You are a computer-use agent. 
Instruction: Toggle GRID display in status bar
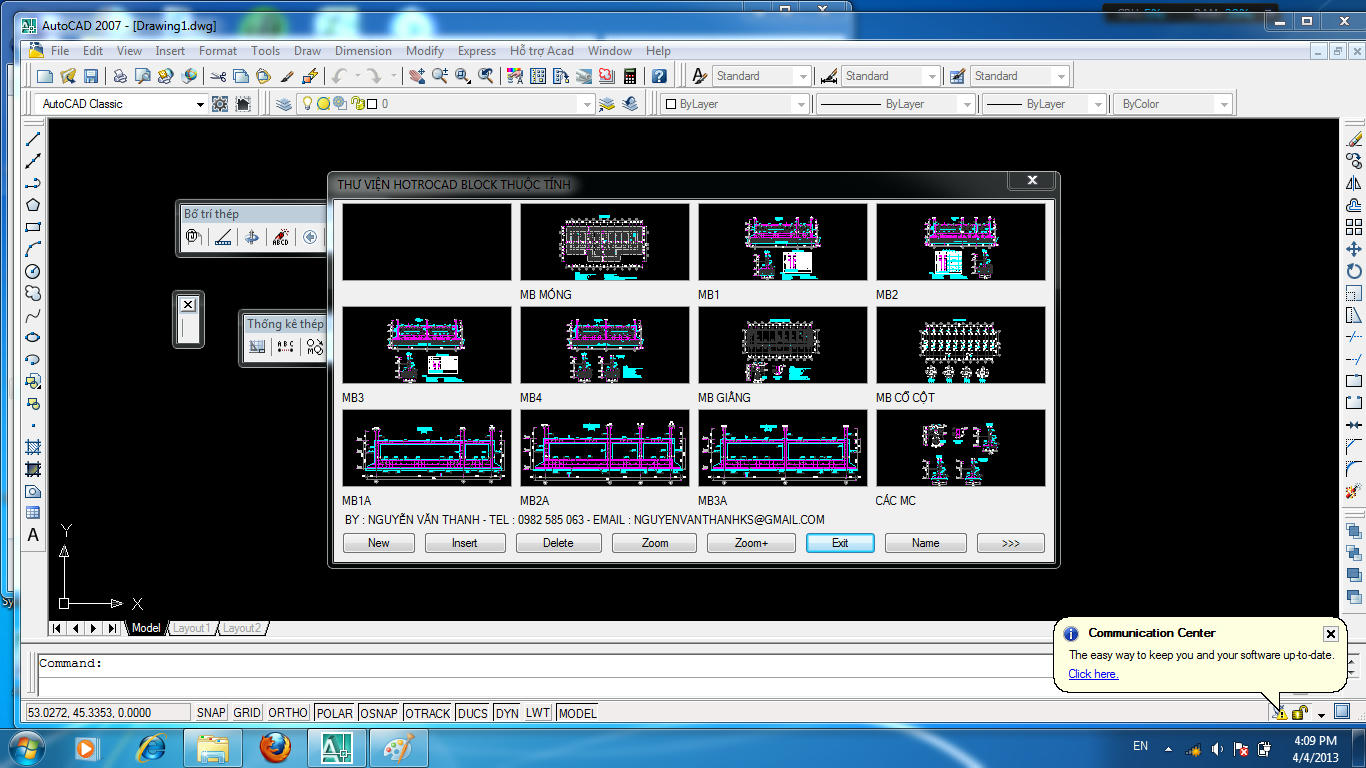pyautogui.click(x=247, y=713)
